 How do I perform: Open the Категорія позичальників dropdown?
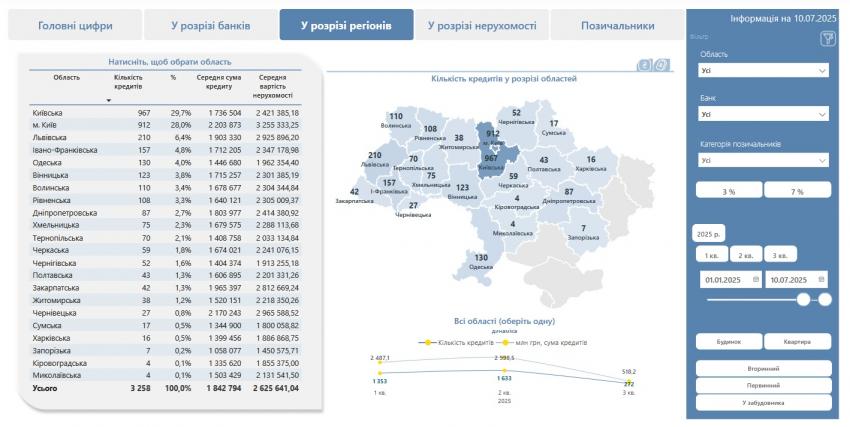coord(764,160)
